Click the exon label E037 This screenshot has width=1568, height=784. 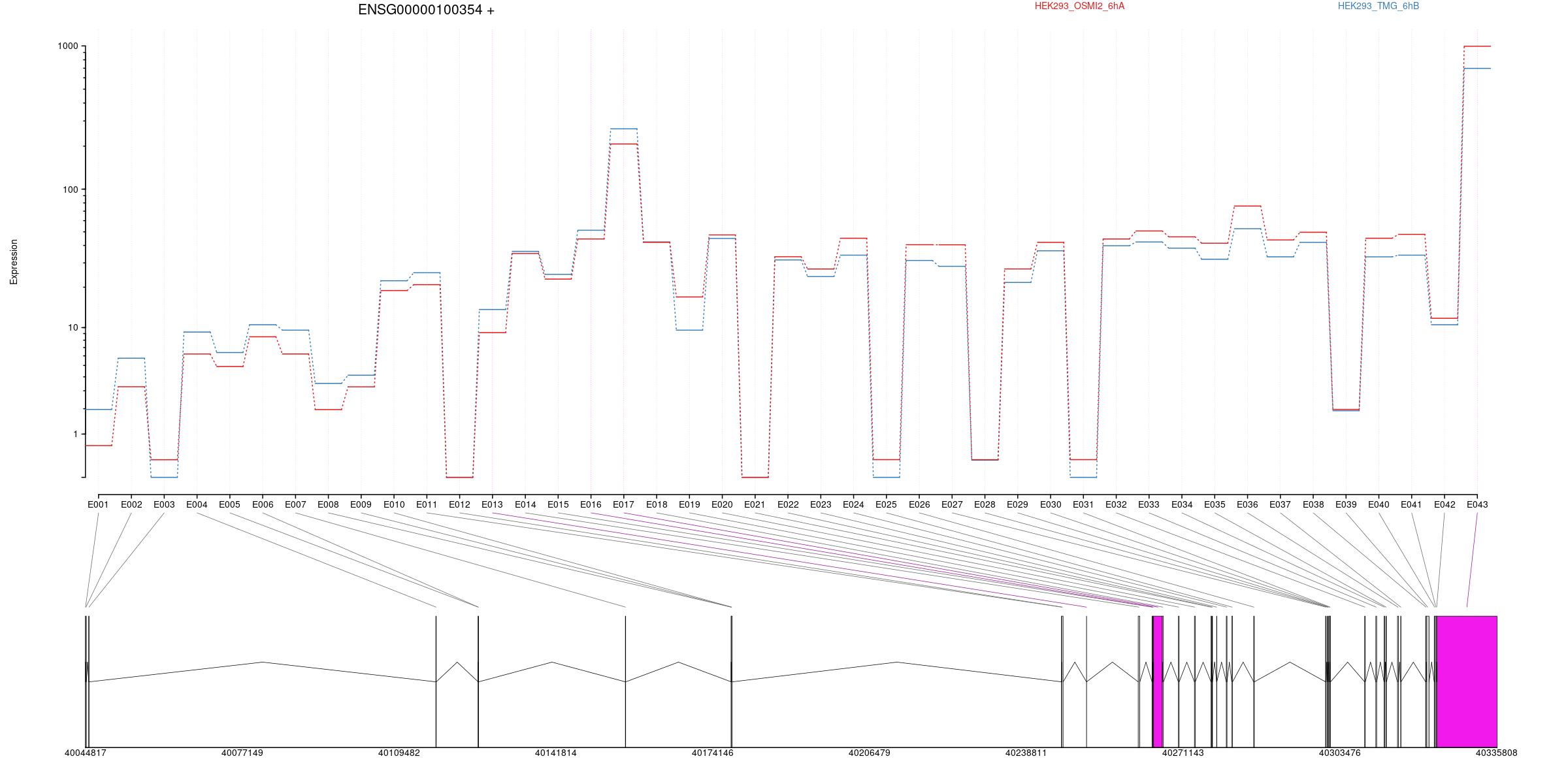pos(1280,504)
